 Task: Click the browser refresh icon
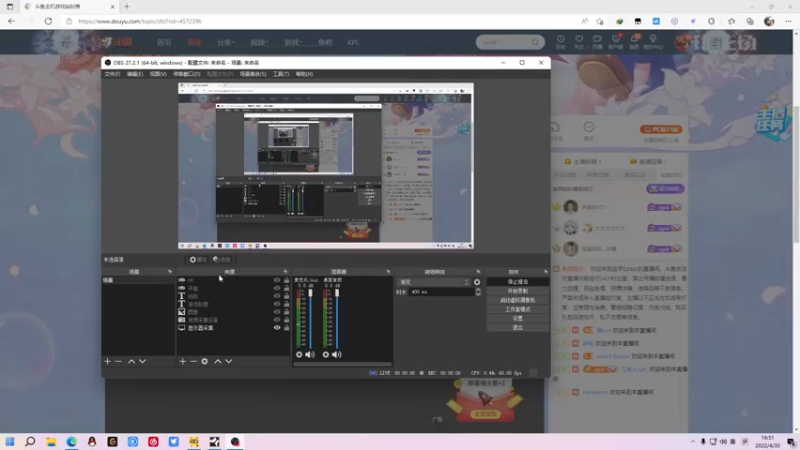(x=48, y=21)
